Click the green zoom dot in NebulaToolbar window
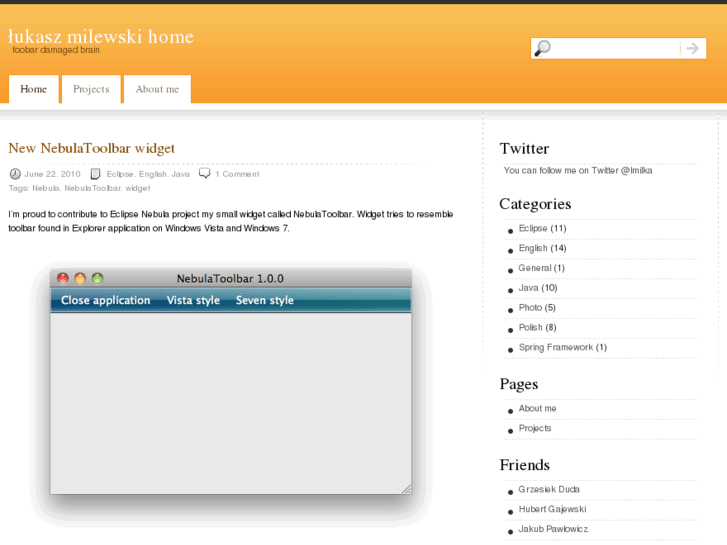Viewport: 727px width, 545px height. pos(97,278)
